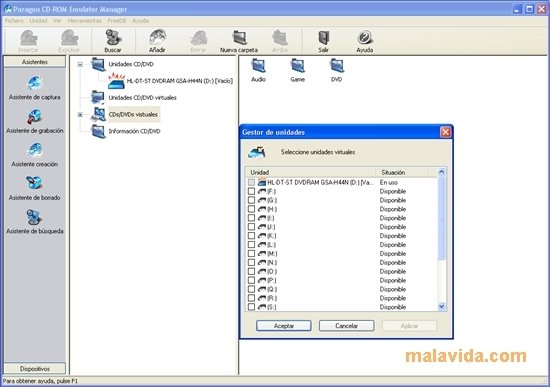Open the Ayuda menu
This screenshot has height=387, width=550.
141,21
